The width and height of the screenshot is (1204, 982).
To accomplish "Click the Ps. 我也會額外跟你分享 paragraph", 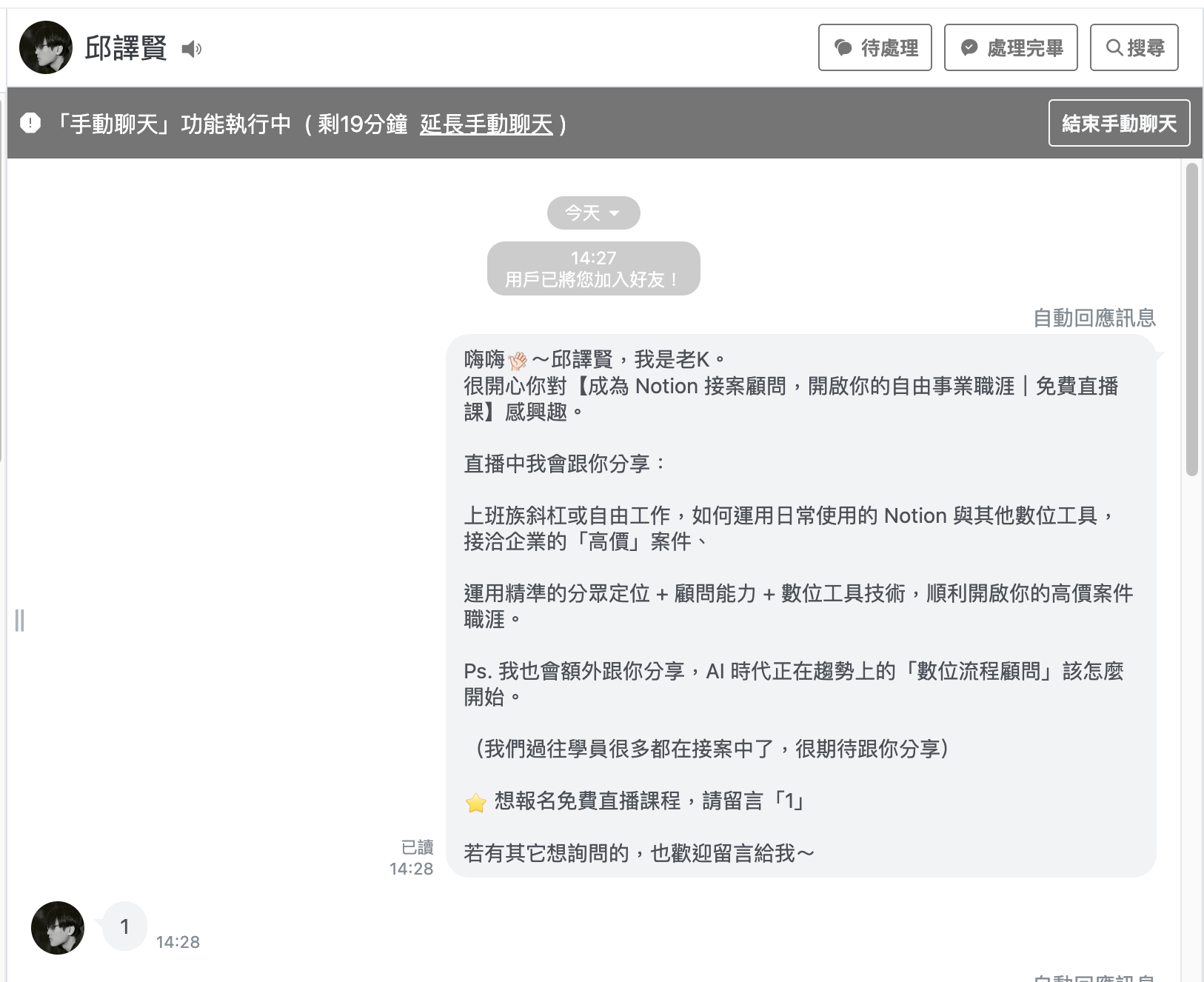I will [794, 684].
